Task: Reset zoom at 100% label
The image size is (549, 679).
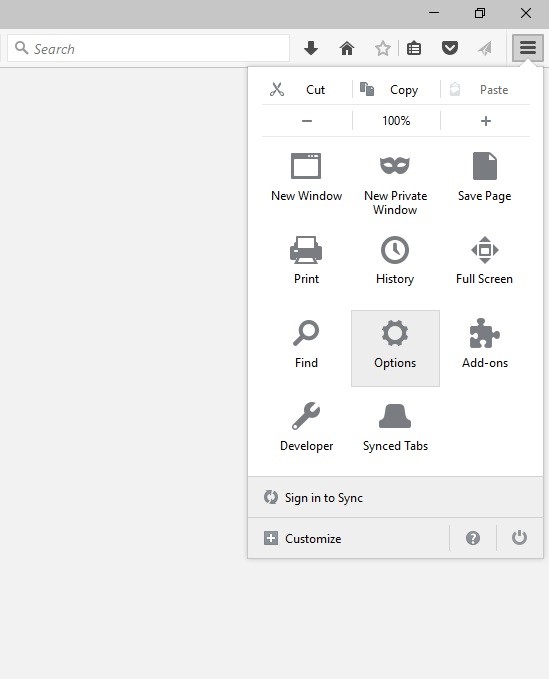Action: pyautogui.click(x=396, y=121)
